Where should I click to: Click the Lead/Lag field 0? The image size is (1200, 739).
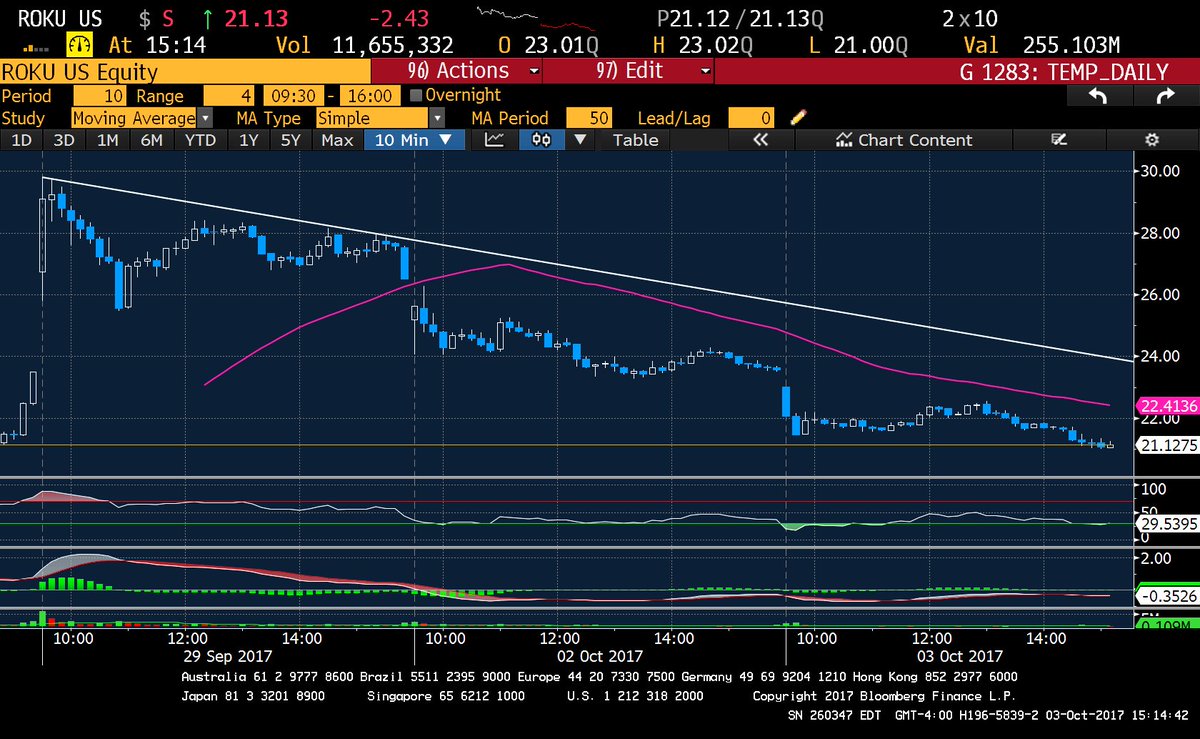click(752, 118)
